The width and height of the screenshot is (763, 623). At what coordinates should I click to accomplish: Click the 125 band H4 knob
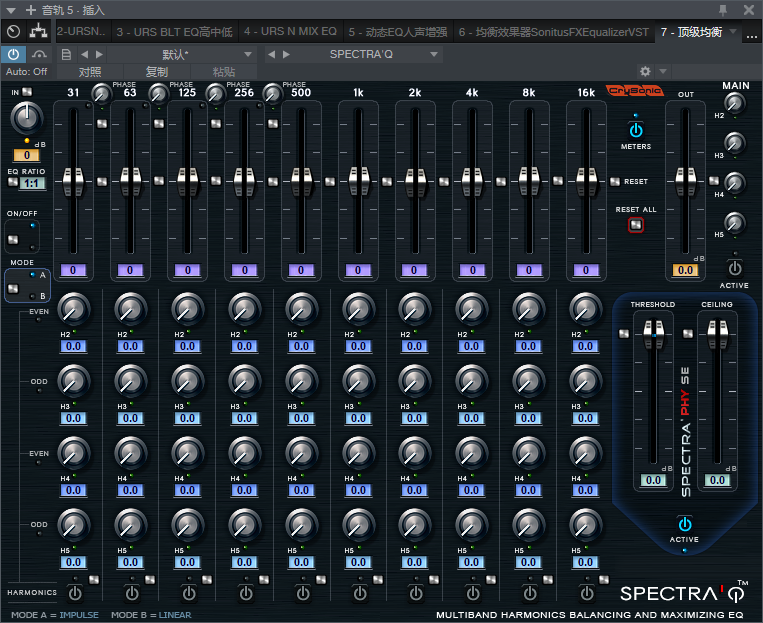(187, 454)
